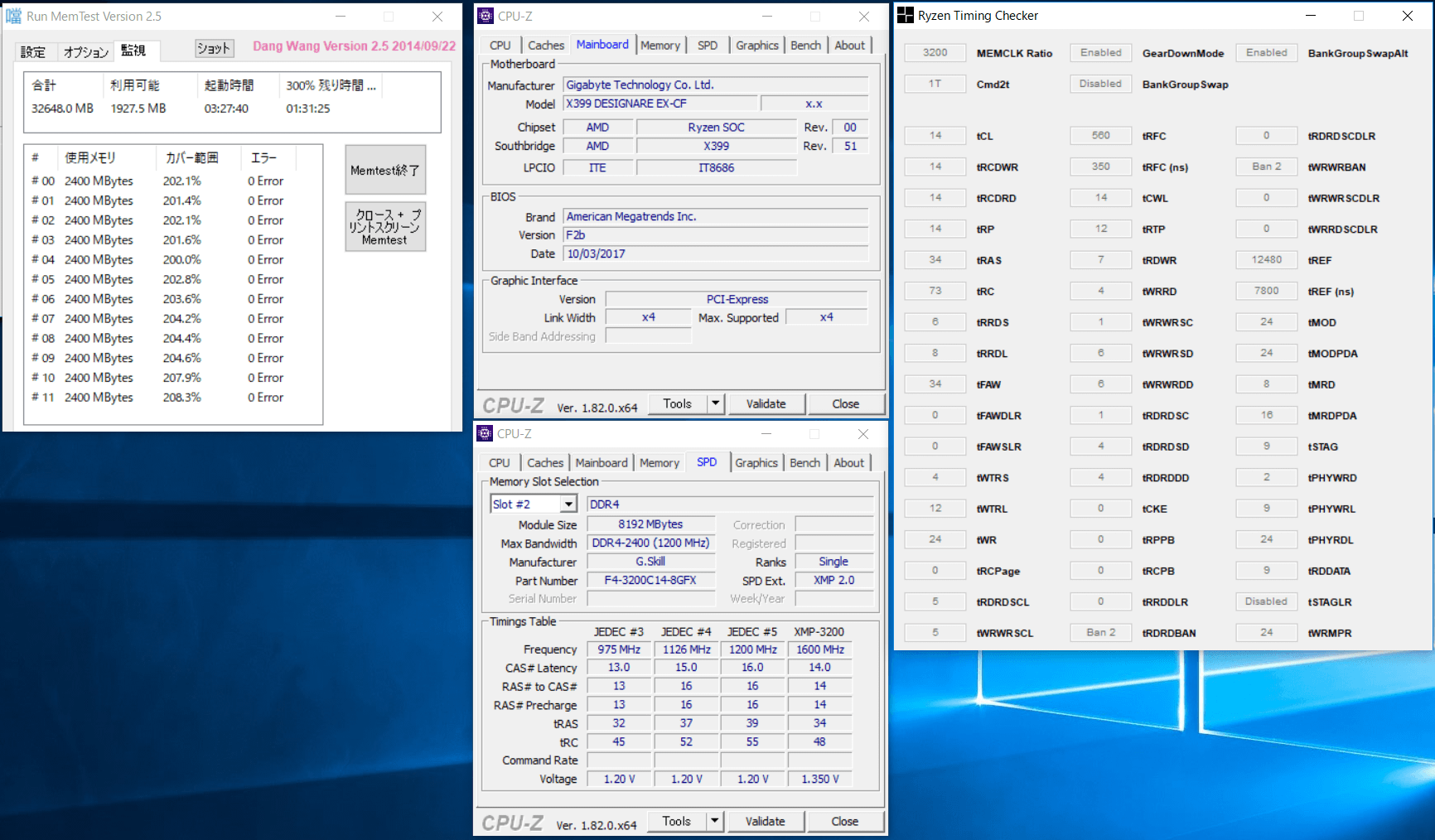Click the tRAS value 34 field

[935, 259]
